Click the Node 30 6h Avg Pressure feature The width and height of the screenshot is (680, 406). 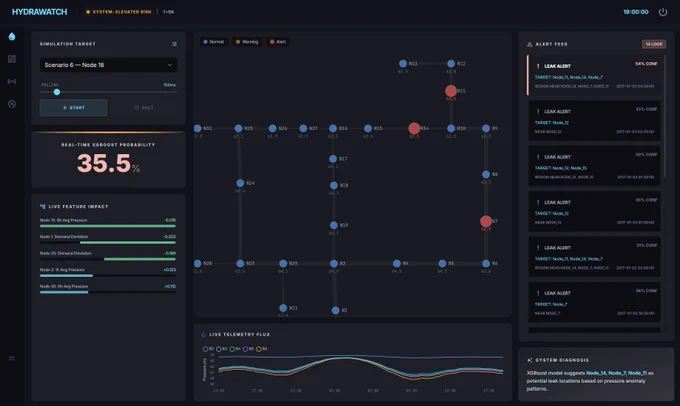point(108,289)
